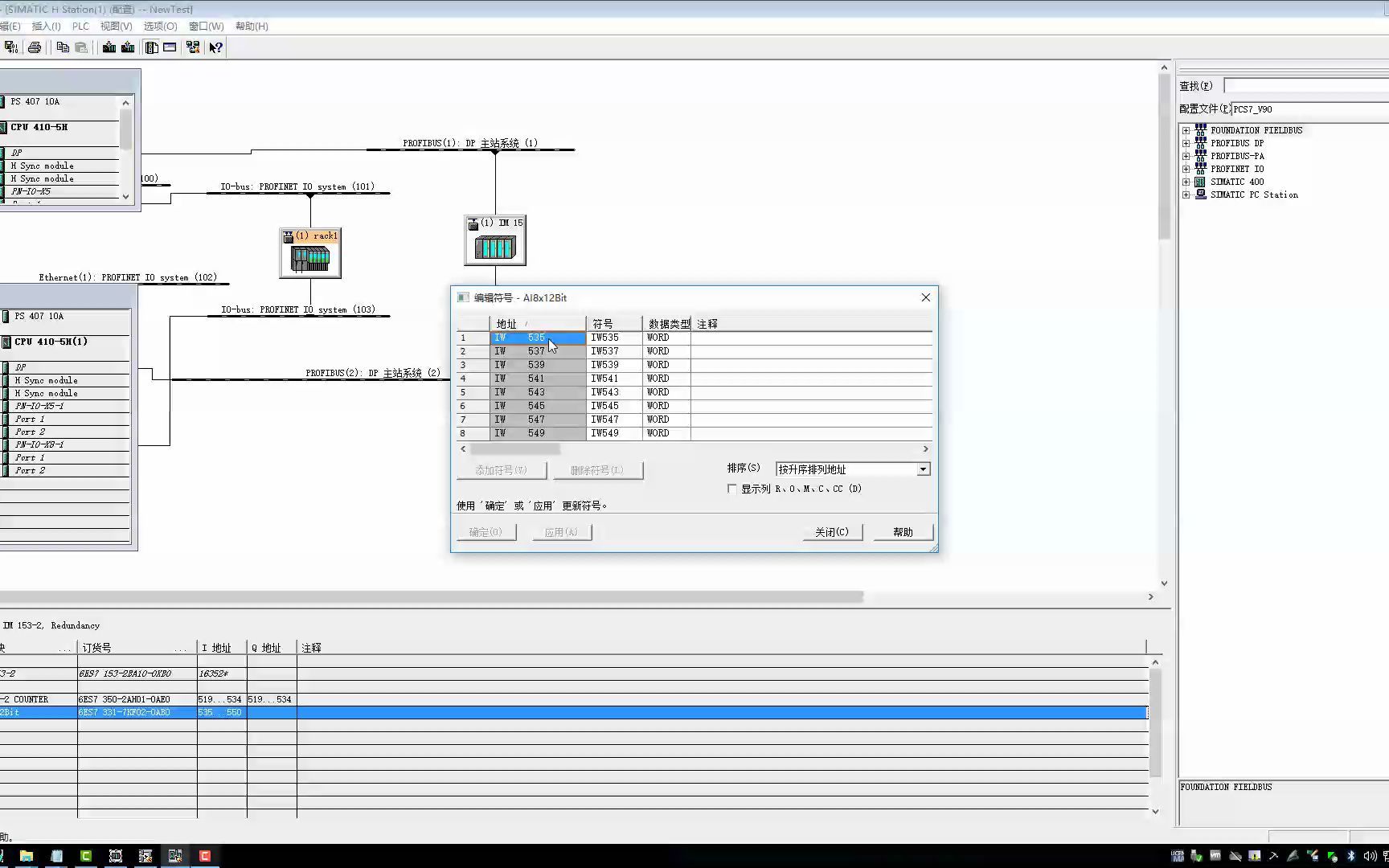This screenshot has height=868, width=1389.
Task: Open the sort order dropdown in symbol editor
Action: [x=923, y=469]
